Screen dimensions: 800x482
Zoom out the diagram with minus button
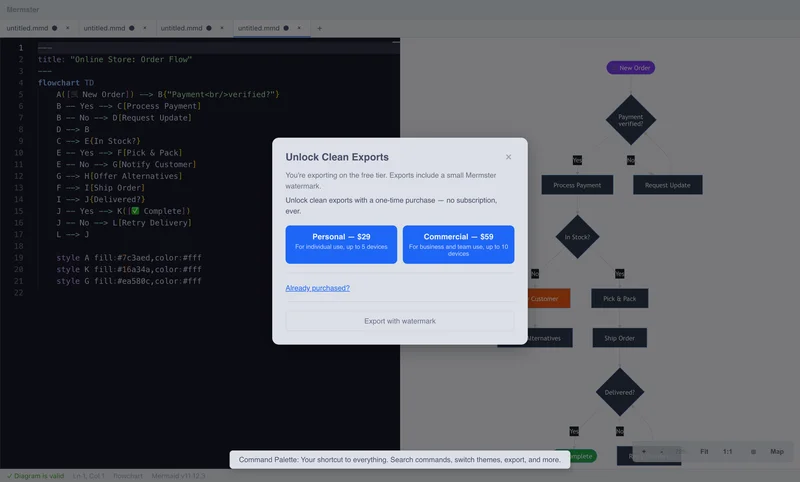[x=662, y=451]
